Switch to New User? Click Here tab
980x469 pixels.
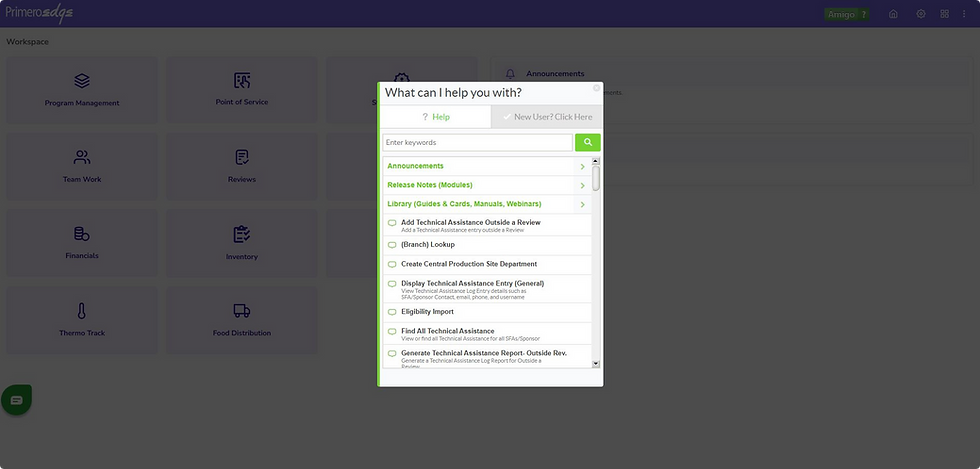click(547, 117)
